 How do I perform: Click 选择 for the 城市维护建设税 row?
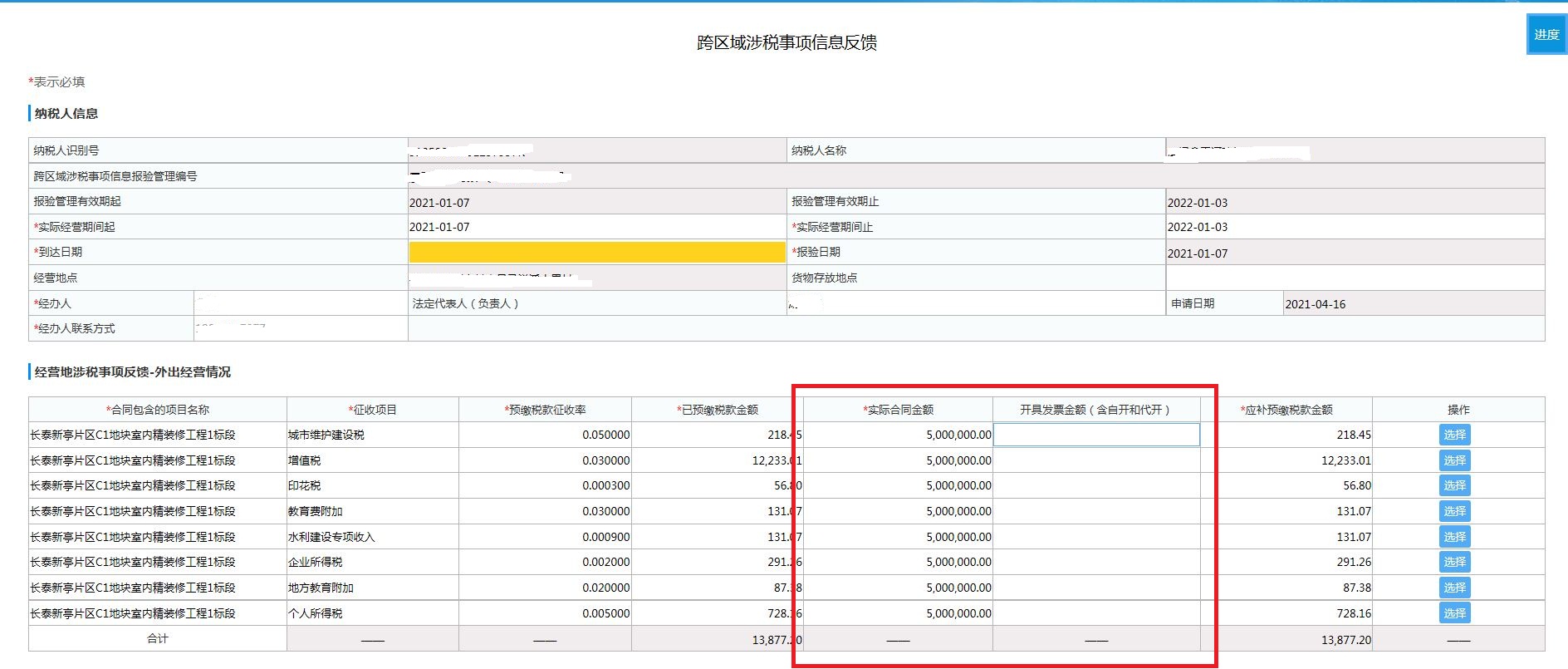[1454, 435]
